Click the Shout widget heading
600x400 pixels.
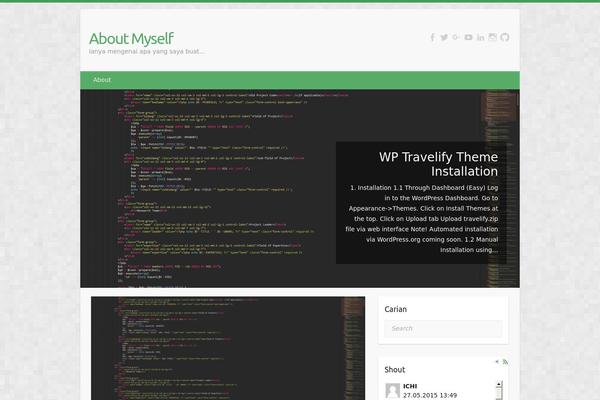tap(395, 370)
